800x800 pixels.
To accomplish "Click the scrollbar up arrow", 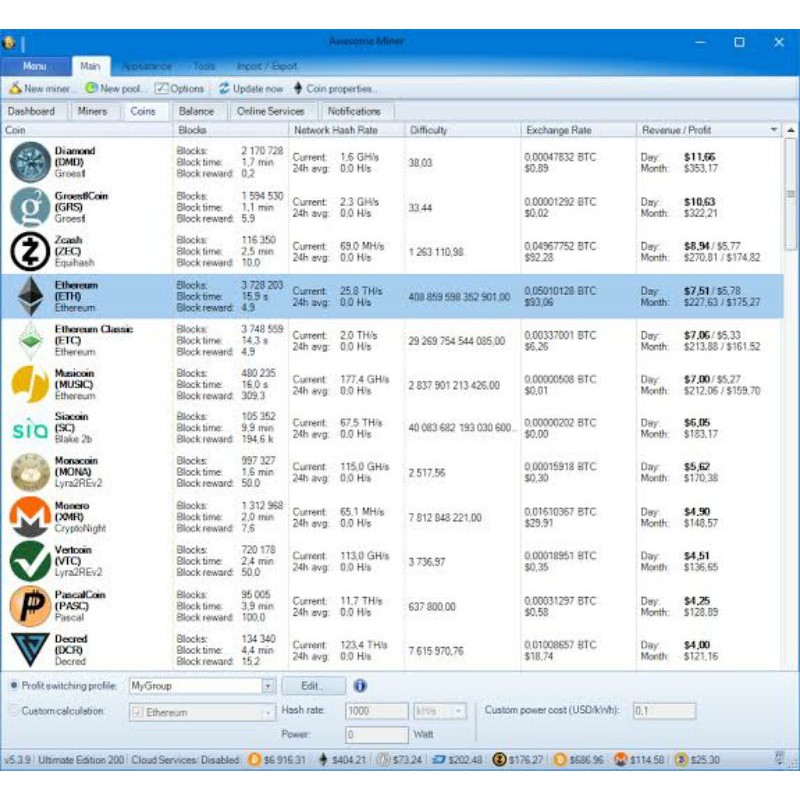I will click(790, 130).
